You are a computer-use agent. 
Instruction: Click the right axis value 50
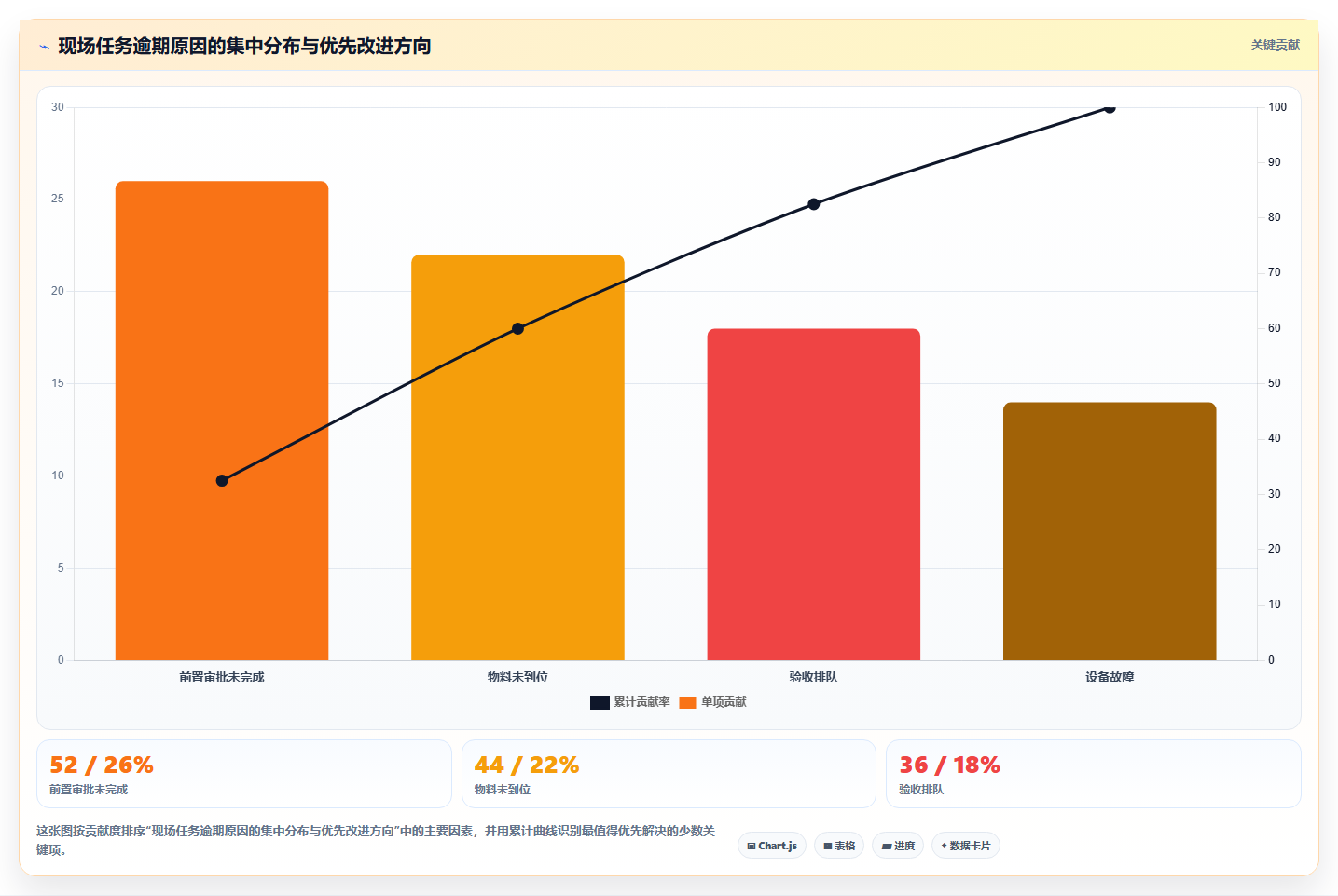point(1274,383)
